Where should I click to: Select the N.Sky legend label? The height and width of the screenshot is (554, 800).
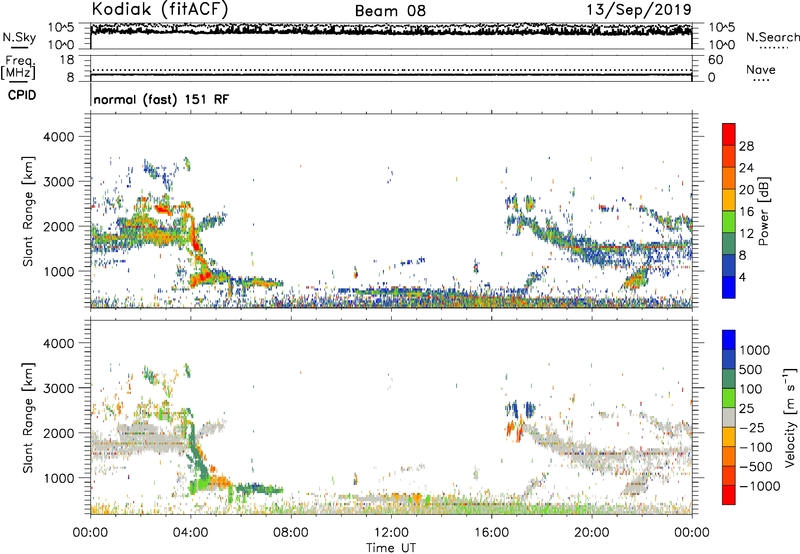point(19,37)
